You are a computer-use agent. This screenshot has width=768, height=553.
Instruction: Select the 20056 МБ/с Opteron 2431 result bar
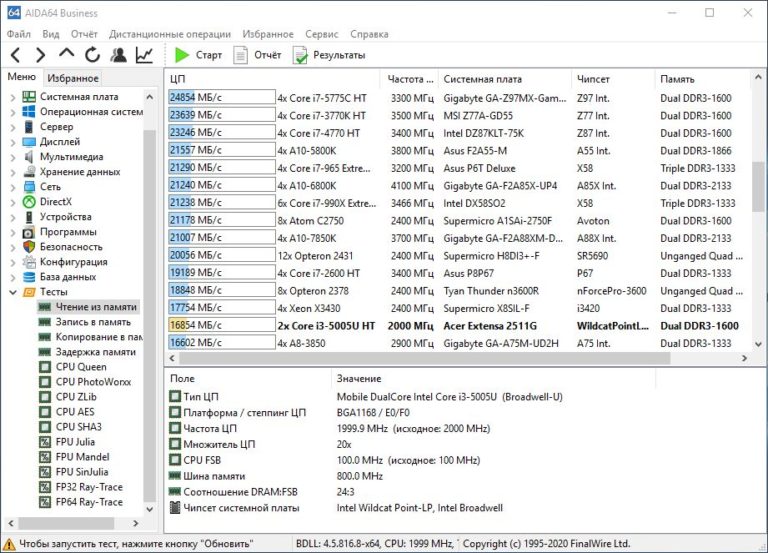click(221, 255)
